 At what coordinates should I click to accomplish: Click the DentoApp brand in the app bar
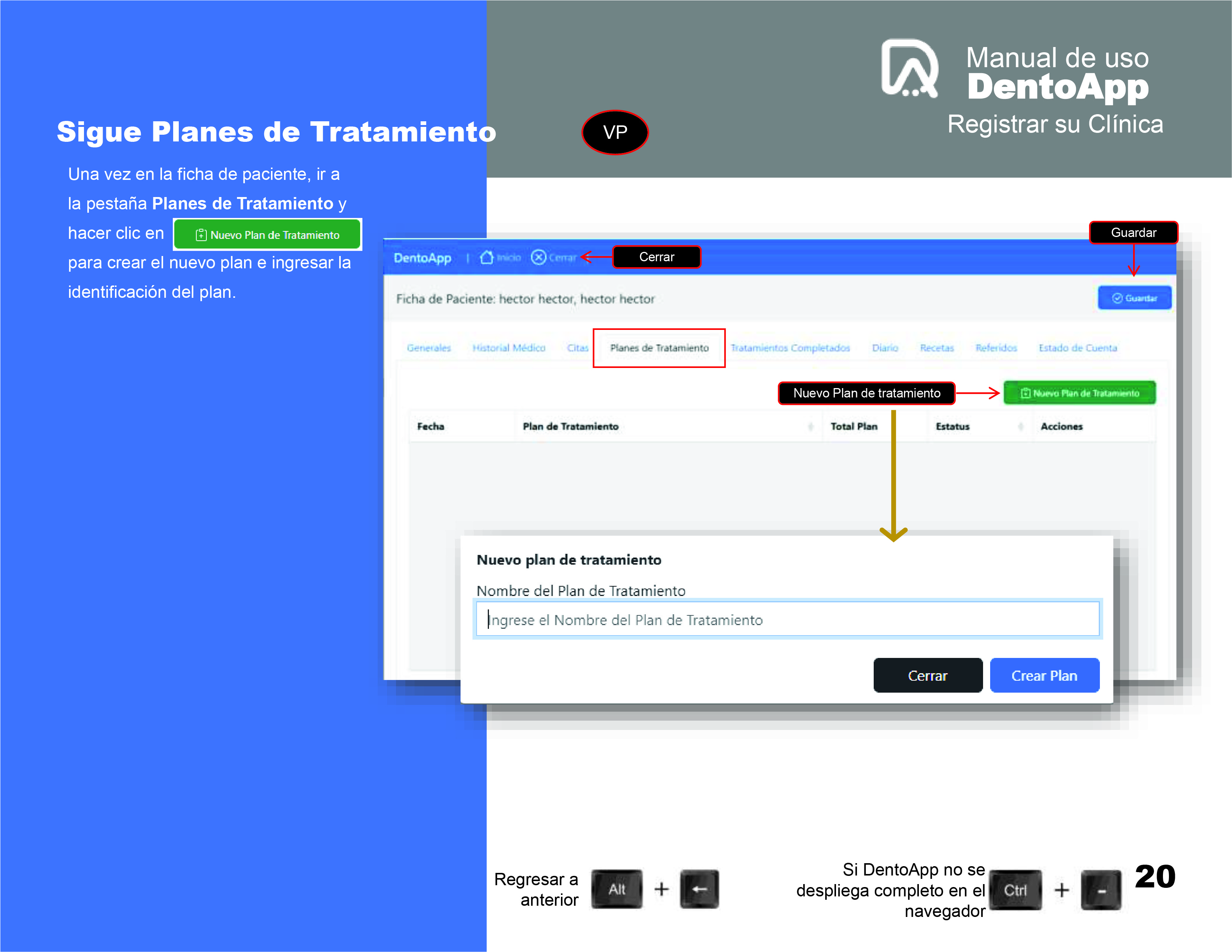[422, 258]
